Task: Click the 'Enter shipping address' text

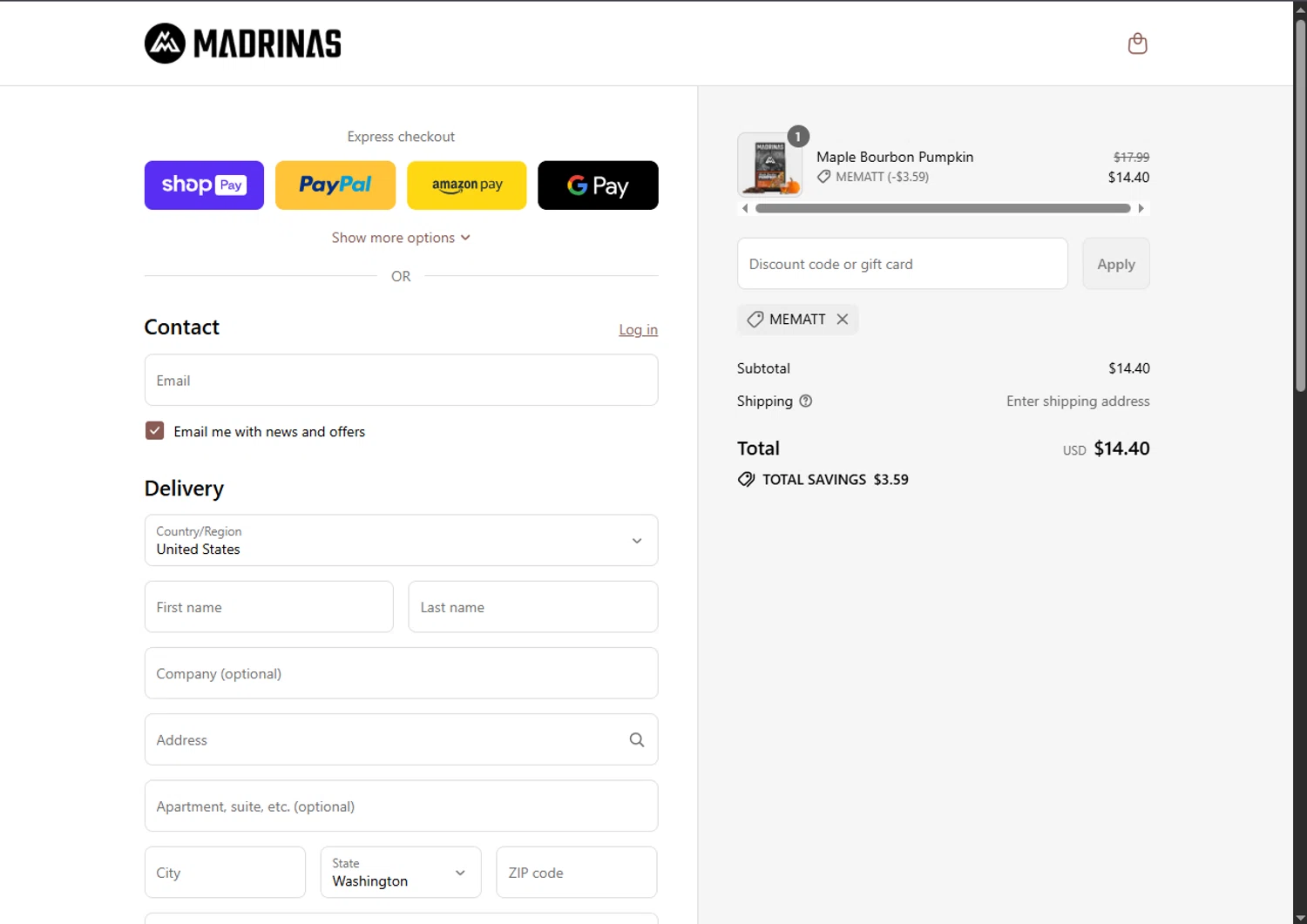Action: tap(1078, 401)
